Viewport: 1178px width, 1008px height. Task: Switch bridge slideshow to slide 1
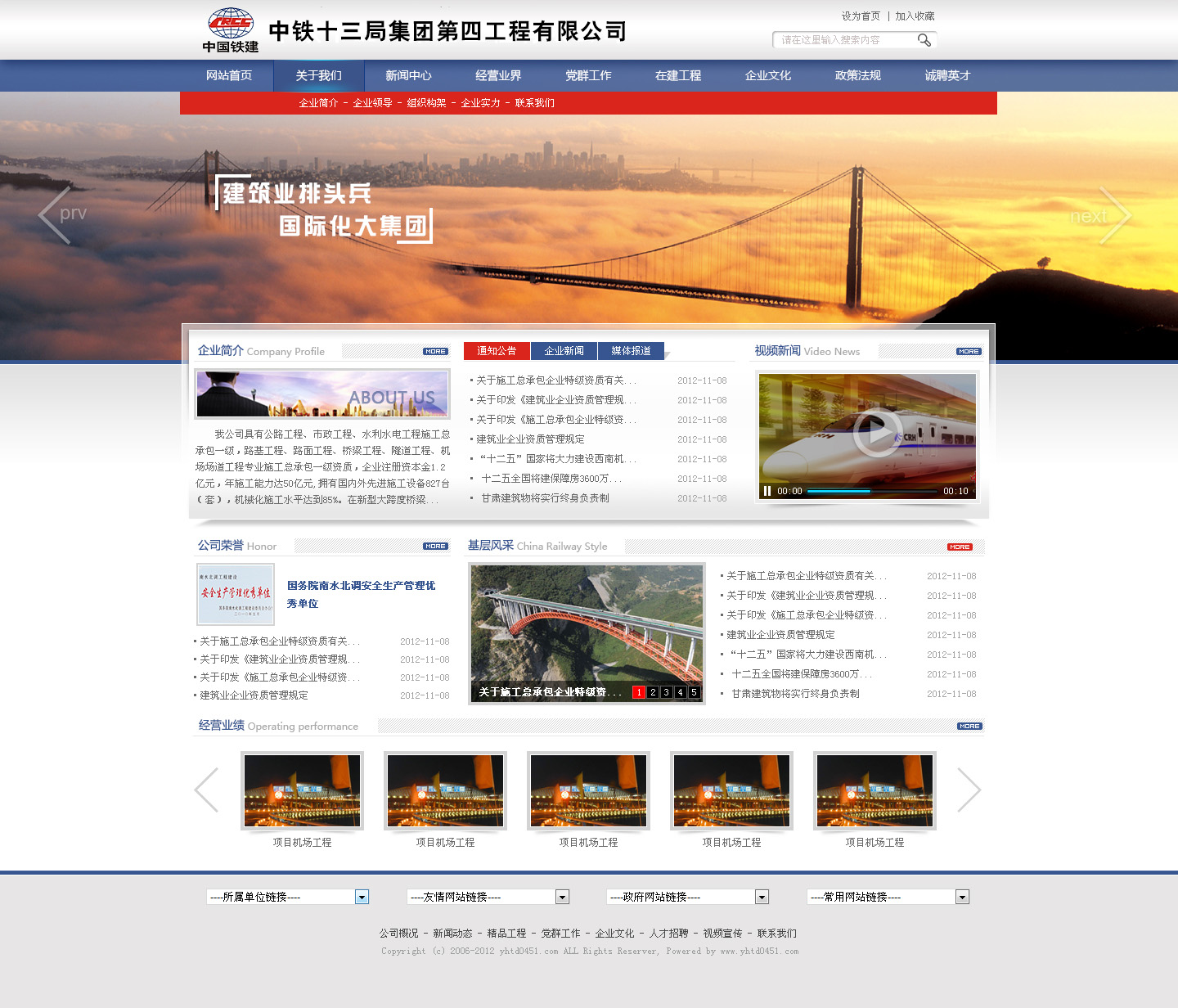(639, 692)
